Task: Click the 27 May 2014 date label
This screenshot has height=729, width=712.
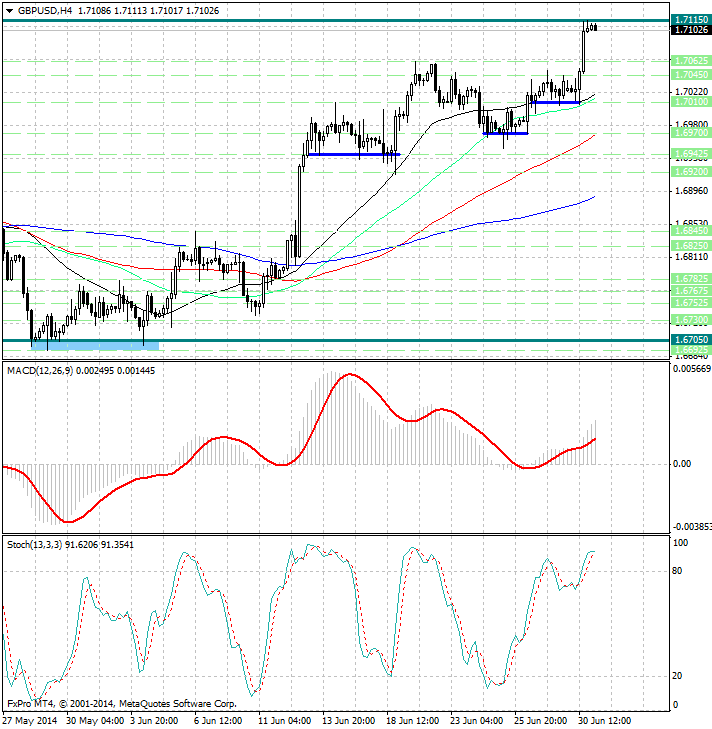Action: (30, 721)
